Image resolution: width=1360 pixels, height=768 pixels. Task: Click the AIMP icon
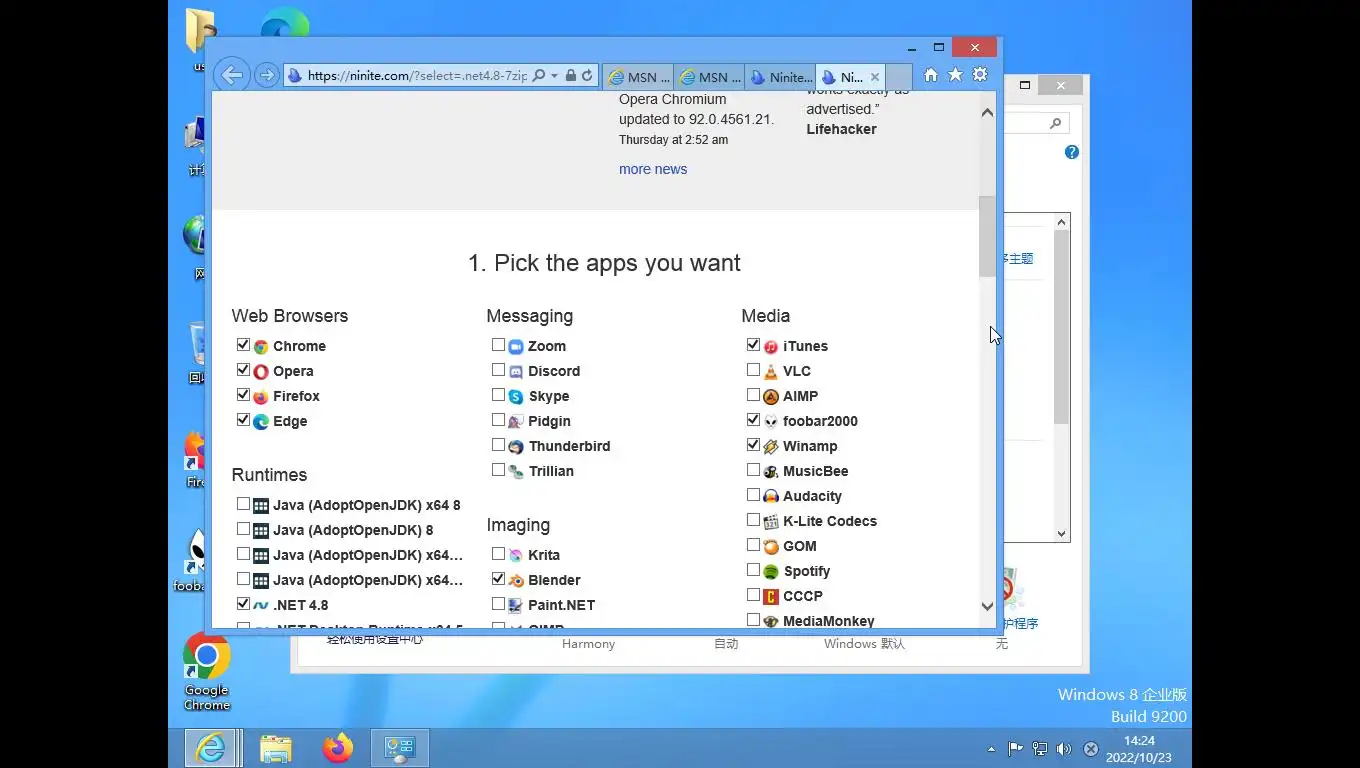(x=771, y=396)
